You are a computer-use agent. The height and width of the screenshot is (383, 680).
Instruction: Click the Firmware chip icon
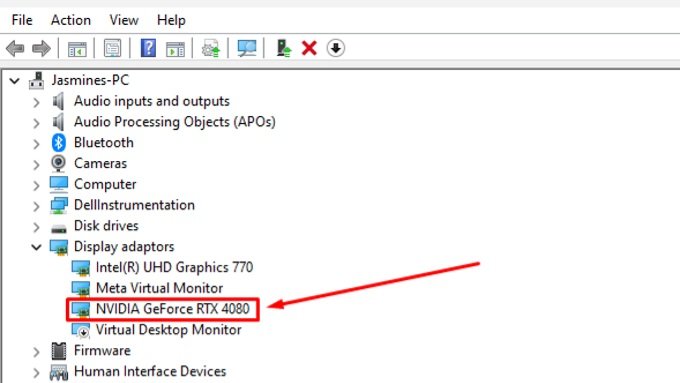click(x=59, y=351)
